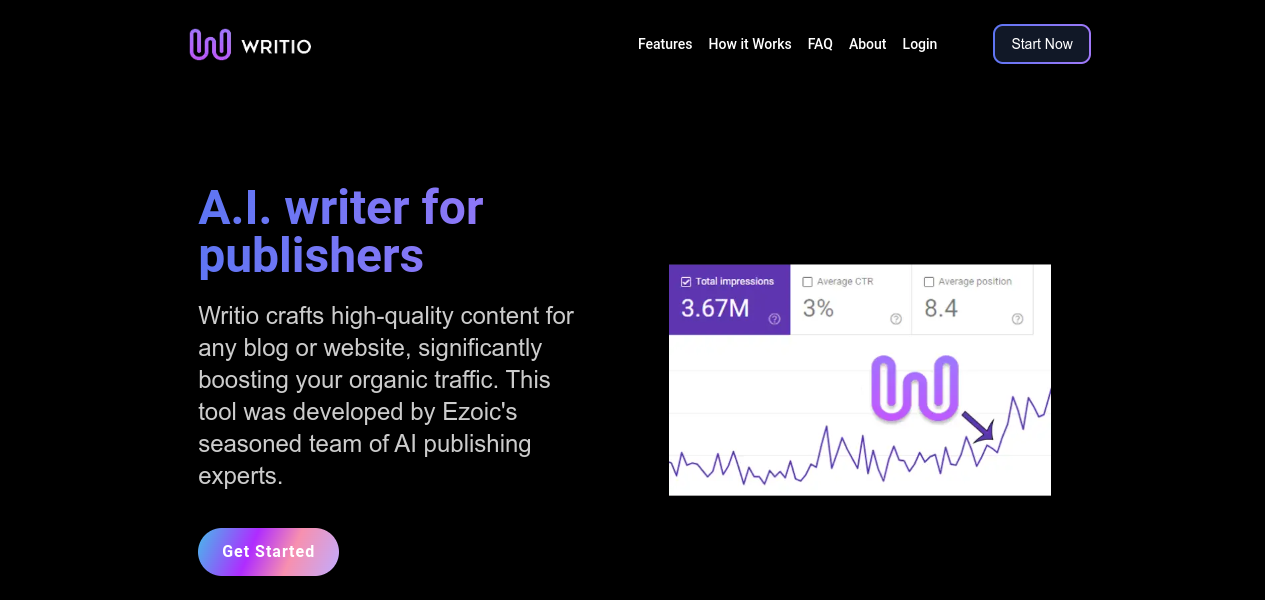Toggle the Total impressions checkbox
Viewport: 1280px width, 600px height.
pos(686,282)
